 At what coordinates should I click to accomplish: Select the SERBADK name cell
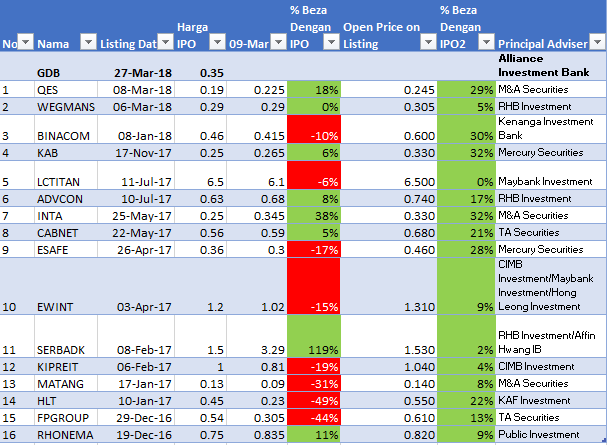click(x=66, y=336)
